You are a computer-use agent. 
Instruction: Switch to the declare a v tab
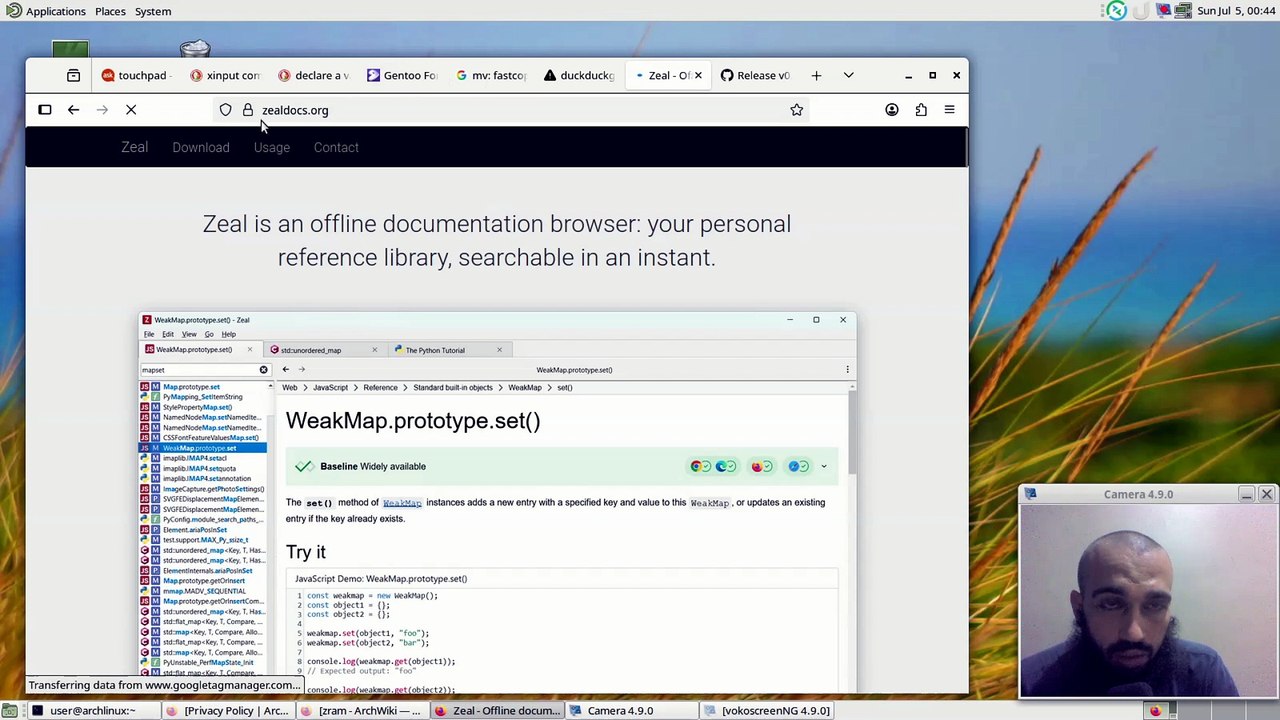pos(313,75)
